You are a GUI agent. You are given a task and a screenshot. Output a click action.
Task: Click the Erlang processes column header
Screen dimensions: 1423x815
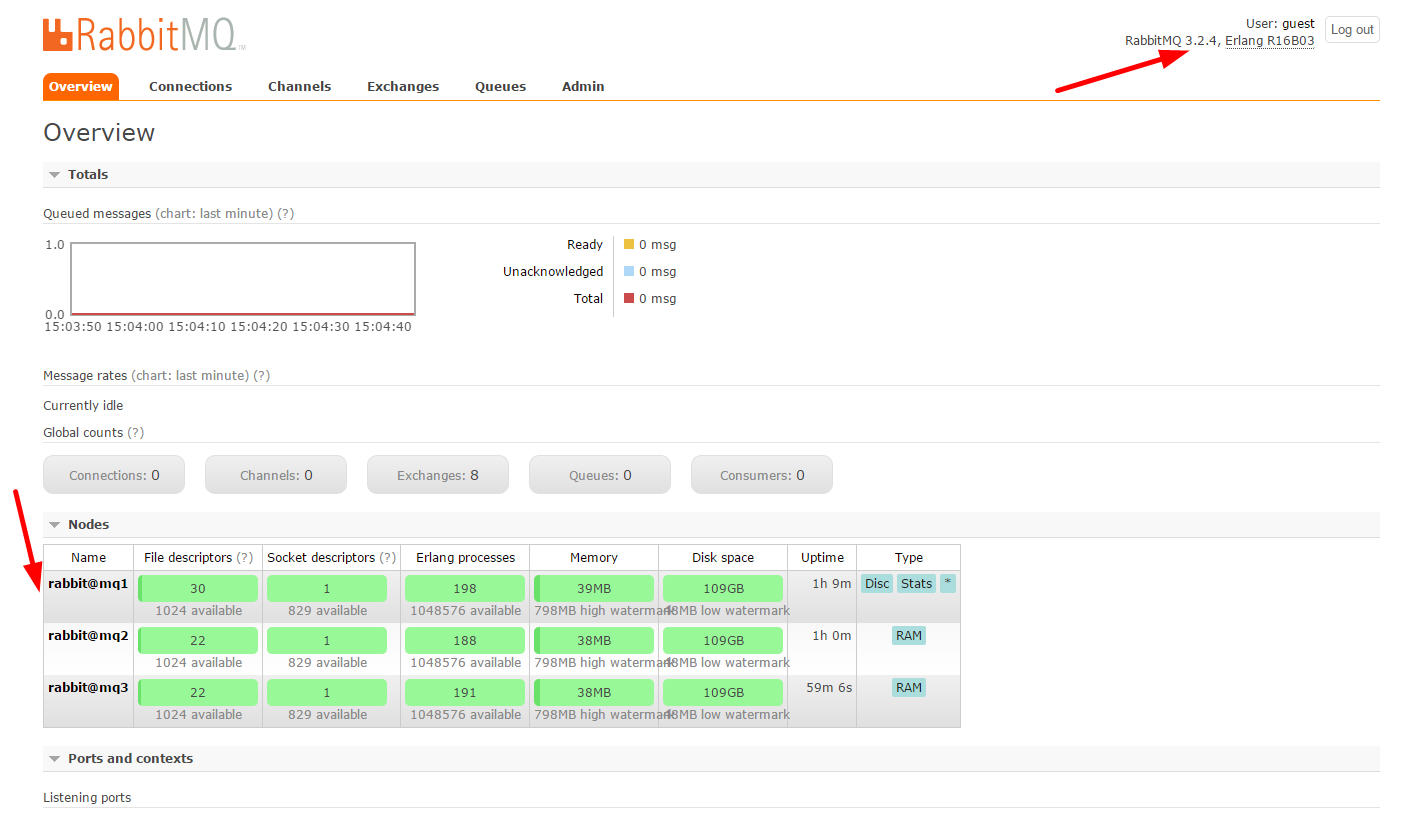pyautogui.click(x=466, y=557)
